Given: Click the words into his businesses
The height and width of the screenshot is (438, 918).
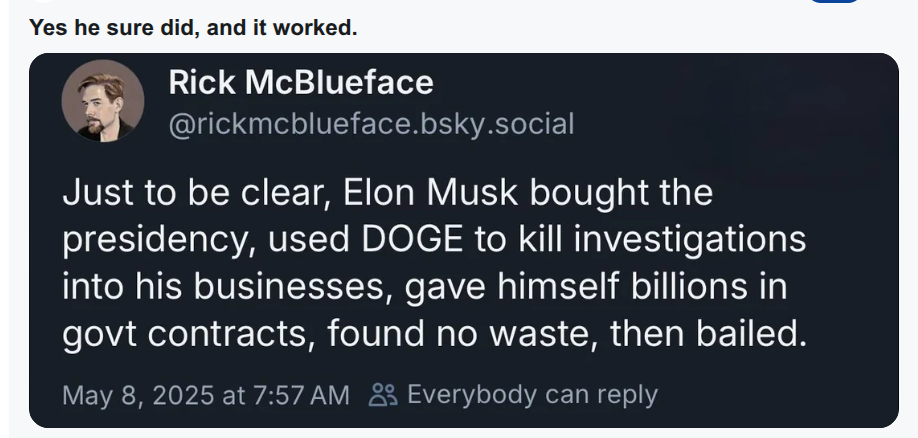Looking at the screenshot, I should point(227,287).
